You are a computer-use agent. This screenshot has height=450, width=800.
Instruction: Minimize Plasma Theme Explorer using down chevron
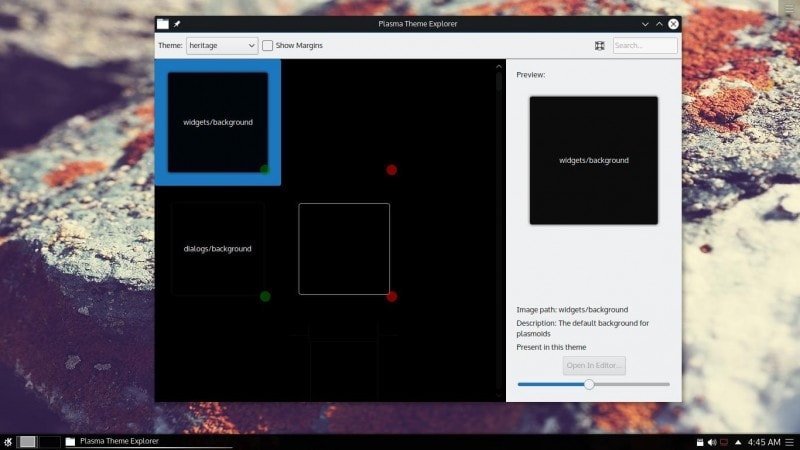(645, 24)
